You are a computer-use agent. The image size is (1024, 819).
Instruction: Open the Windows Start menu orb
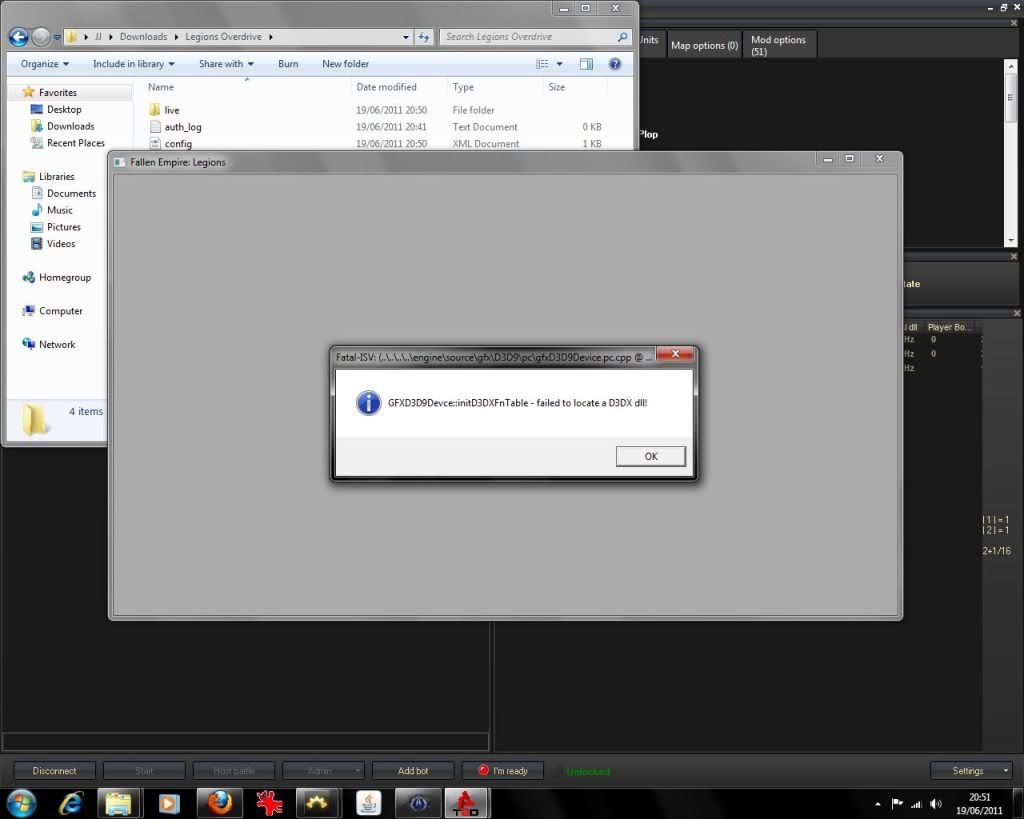(22, 803)
